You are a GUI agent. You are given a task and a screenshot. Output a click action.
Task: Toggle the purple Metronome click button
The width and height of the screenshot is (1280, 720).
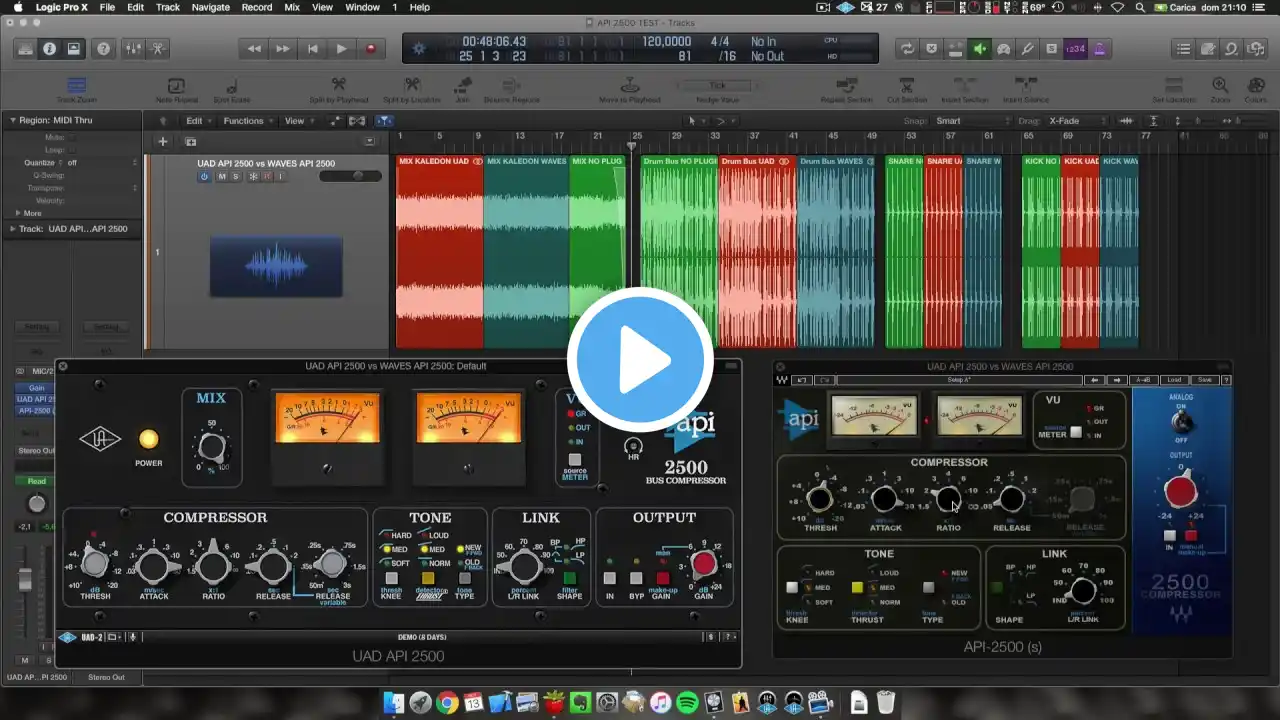coord(1099,48)
